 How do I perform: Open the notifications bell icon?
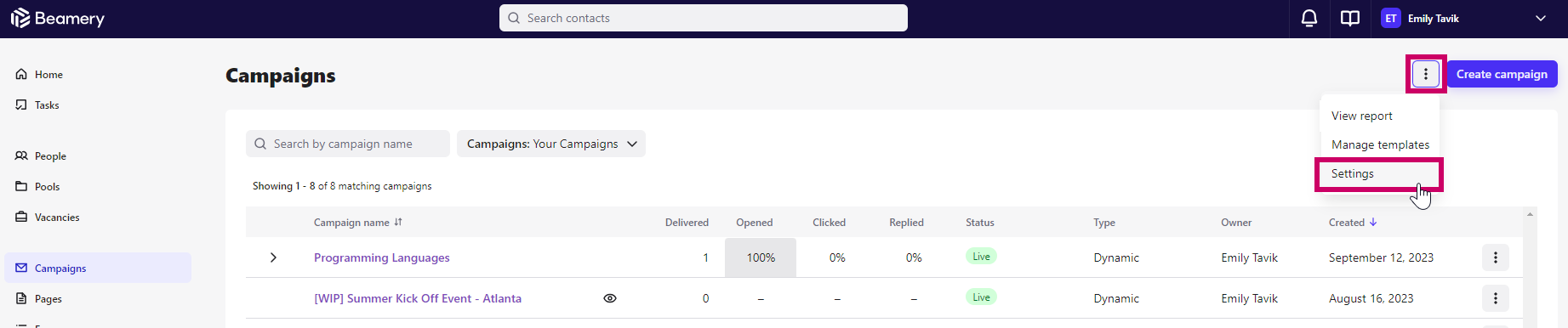1309,18
